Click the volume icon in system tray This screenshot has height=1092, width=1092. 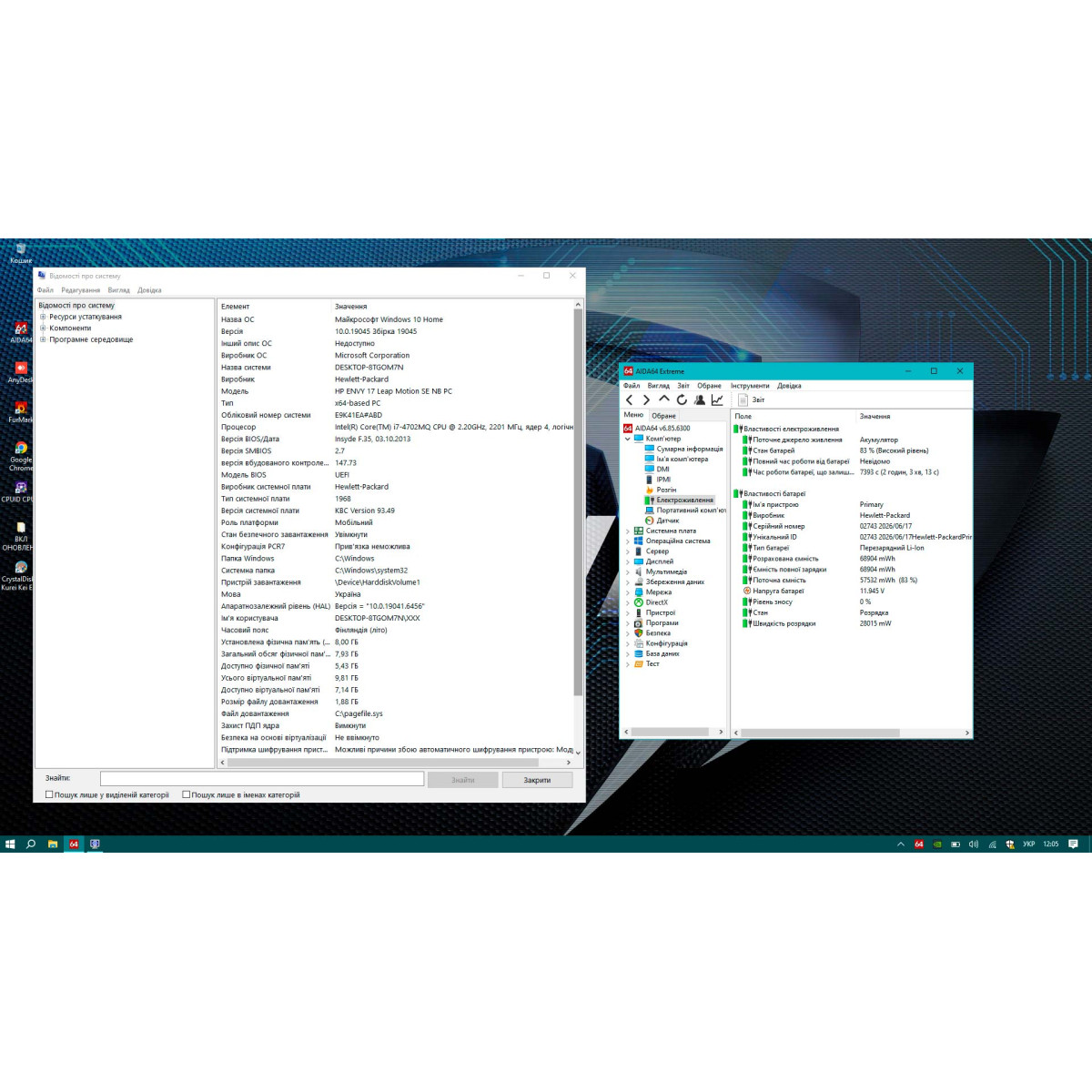(x=974, y=844)
